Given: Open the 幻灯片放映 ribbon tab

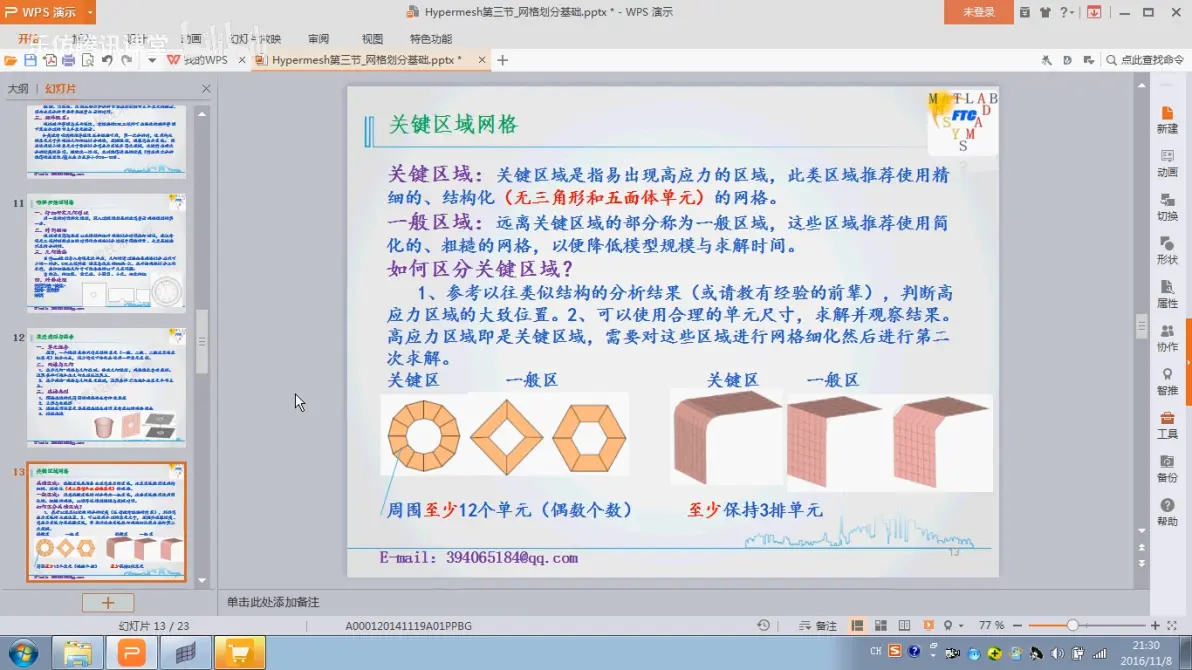Looking at the screenshot, I should pyautogui.click(x=255, y=39).
